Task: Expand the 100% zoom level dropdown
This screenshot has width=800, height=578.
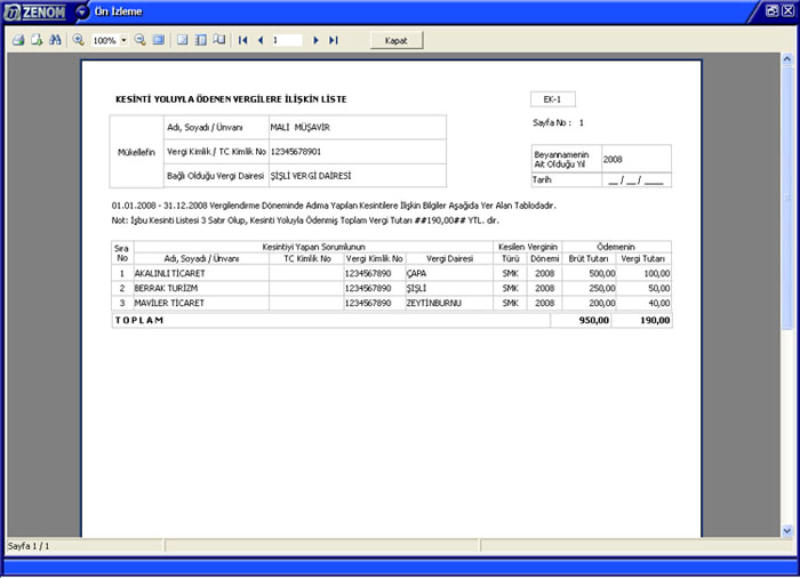Action: pos(124,40)
